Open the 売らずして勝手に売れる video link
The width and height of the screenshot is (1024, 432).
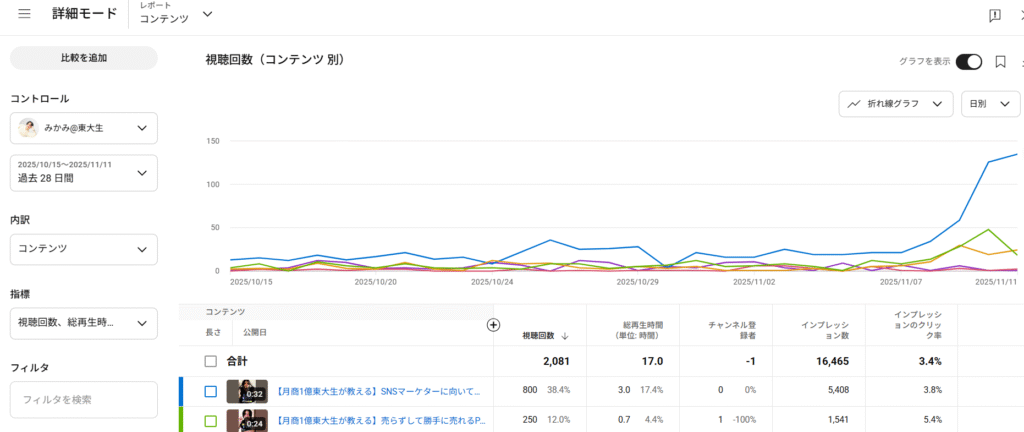(379, 421)
